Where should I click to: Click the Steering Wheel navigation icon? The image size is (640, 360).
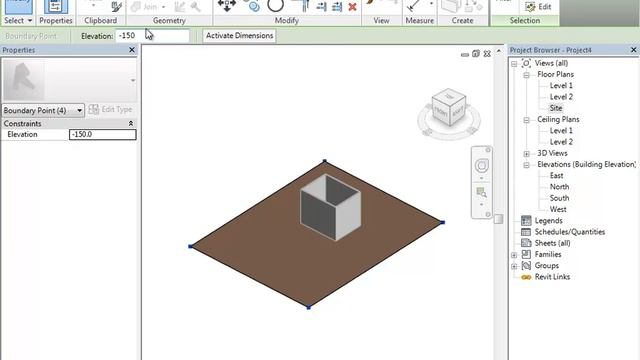coord(482,165)
